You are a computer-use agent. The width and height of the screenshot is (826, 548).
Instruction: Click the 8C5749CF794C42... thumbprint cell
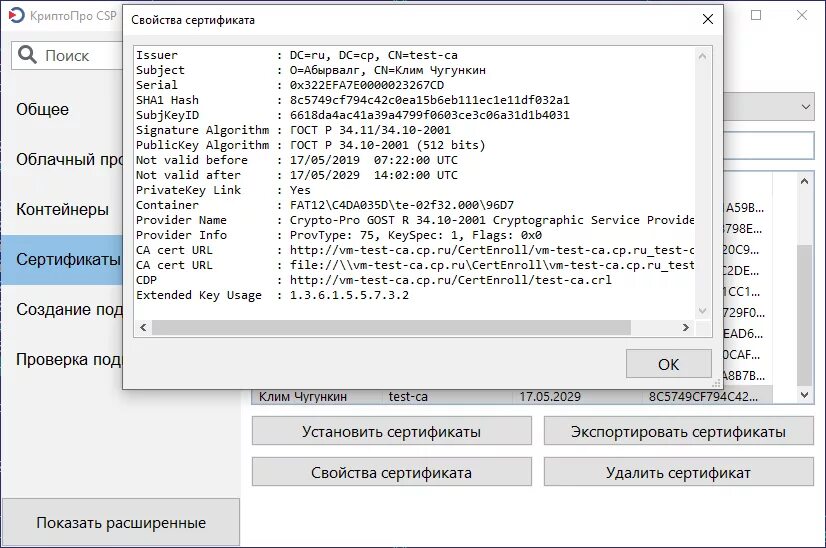pyautogui.click(x=703, y=396)
